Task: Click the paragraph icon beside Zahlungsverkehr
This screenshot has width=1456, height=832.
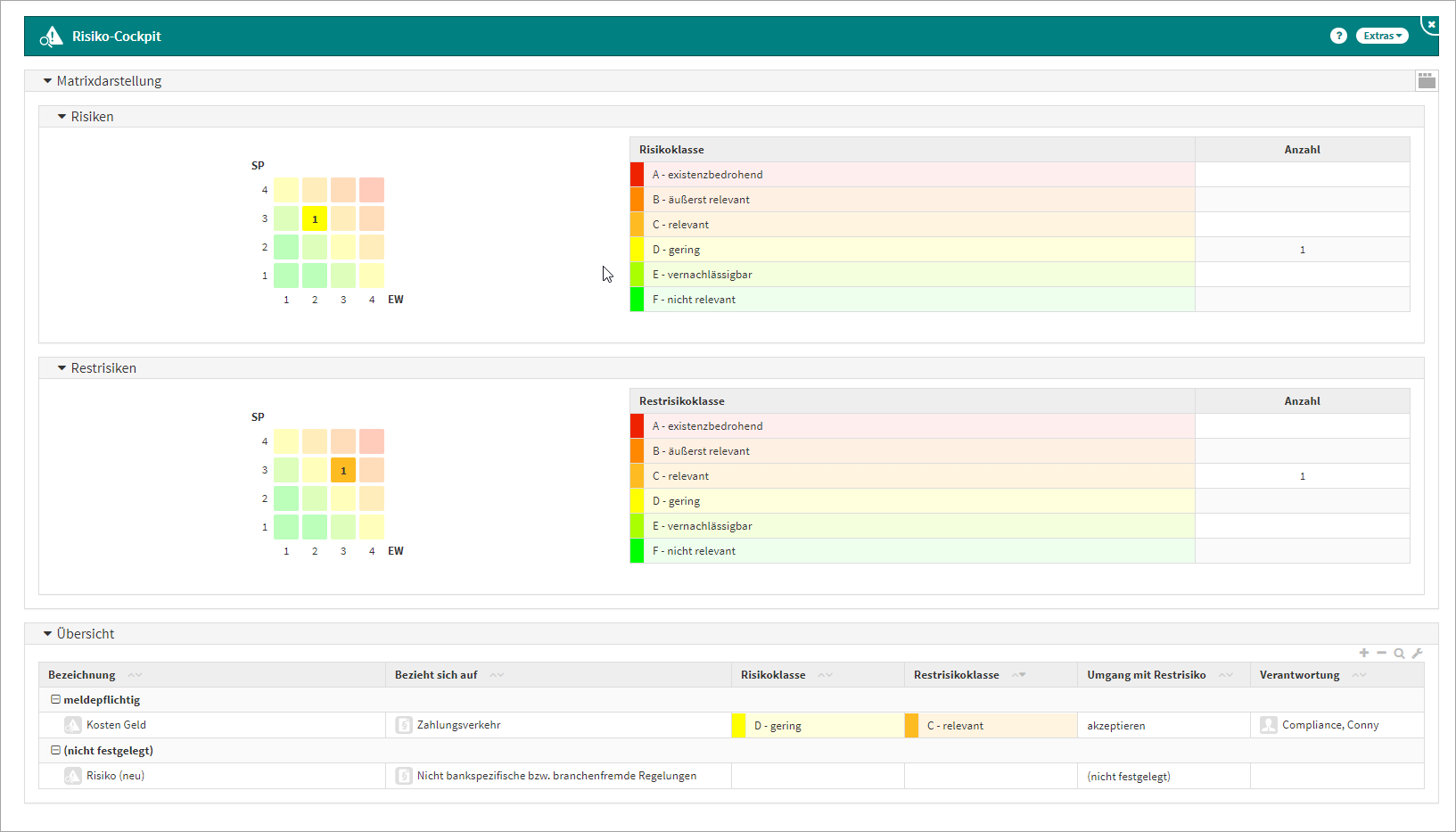Action: (404, 725)
